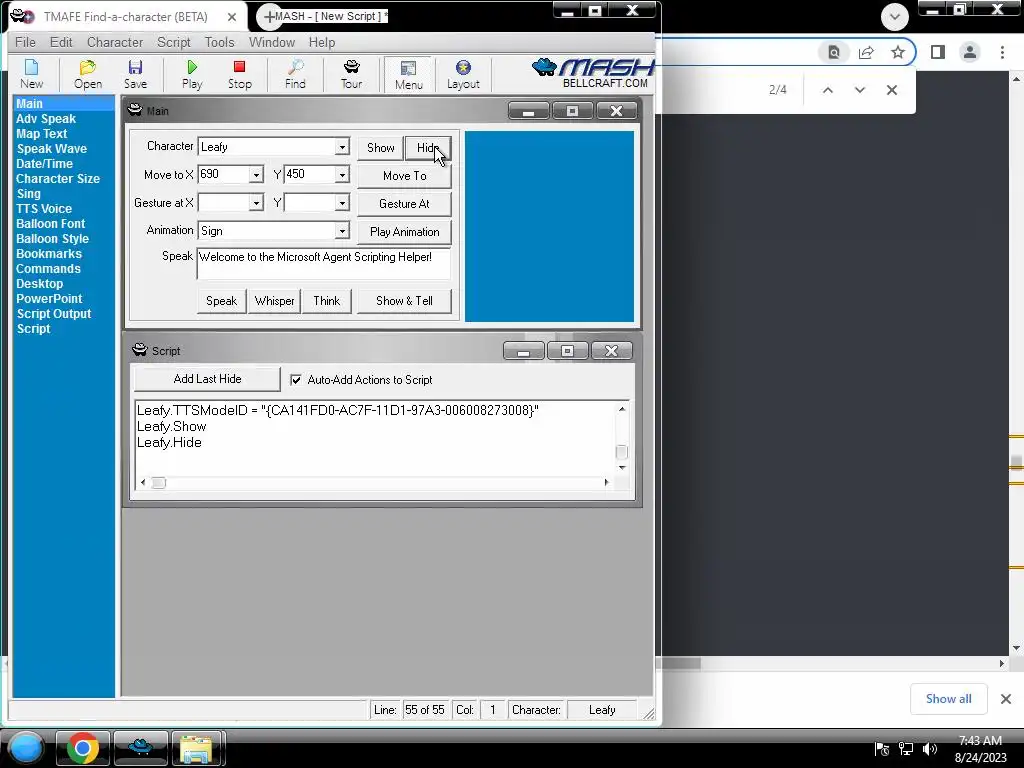Click Chrome tab search chevron button
Image resolution: width=1024 pixels, height=768 pixels.
[x=895, y=17]
